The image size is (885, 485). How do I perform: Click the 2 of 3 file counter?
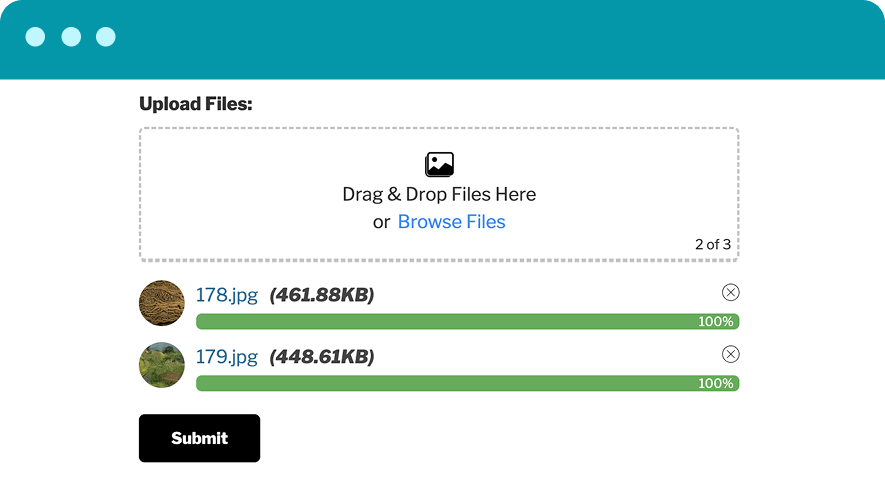[713, 244]
